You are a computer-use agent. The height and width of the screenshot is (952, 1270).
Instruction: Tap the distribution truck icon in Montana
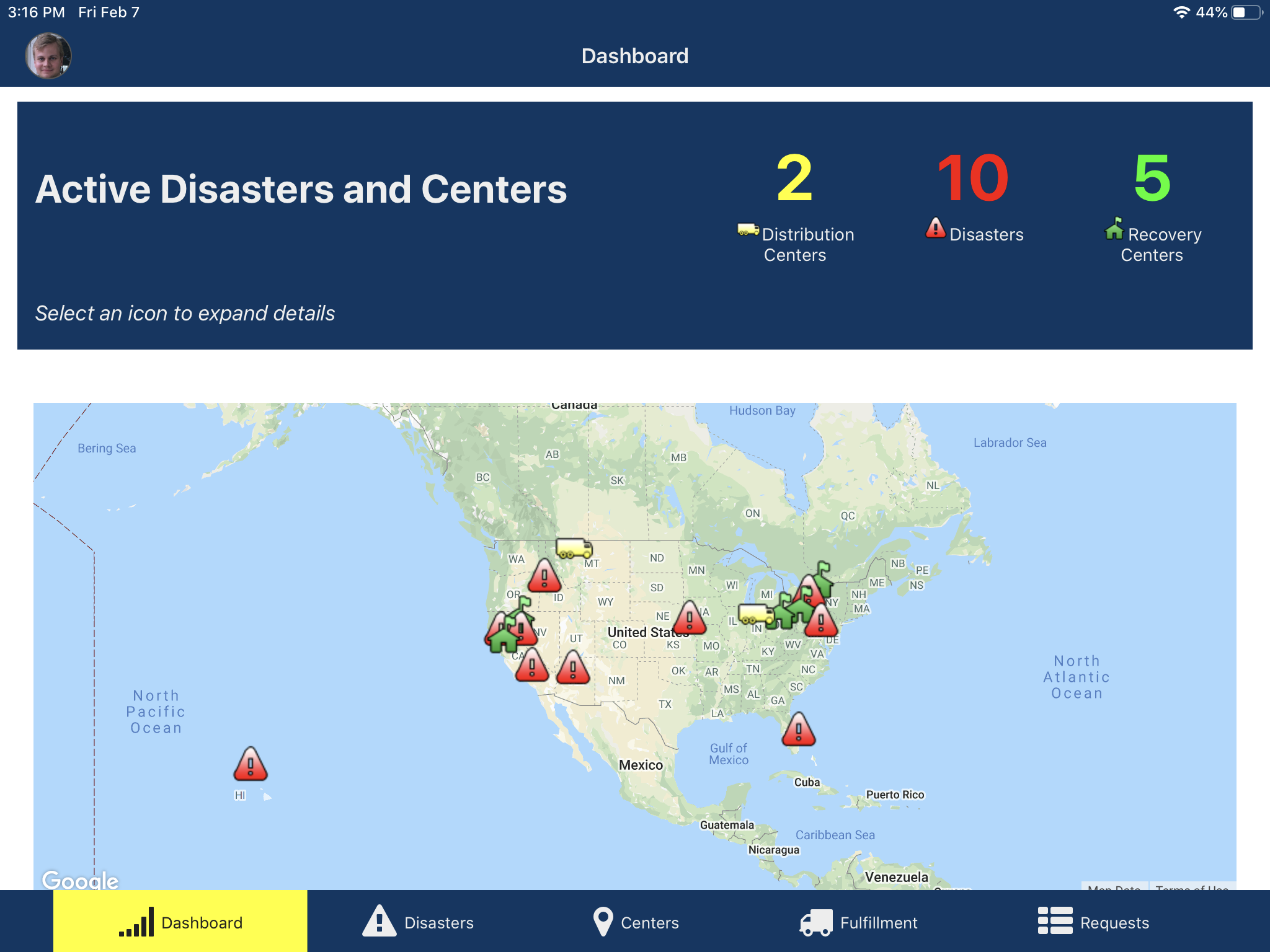pos(574,549)
